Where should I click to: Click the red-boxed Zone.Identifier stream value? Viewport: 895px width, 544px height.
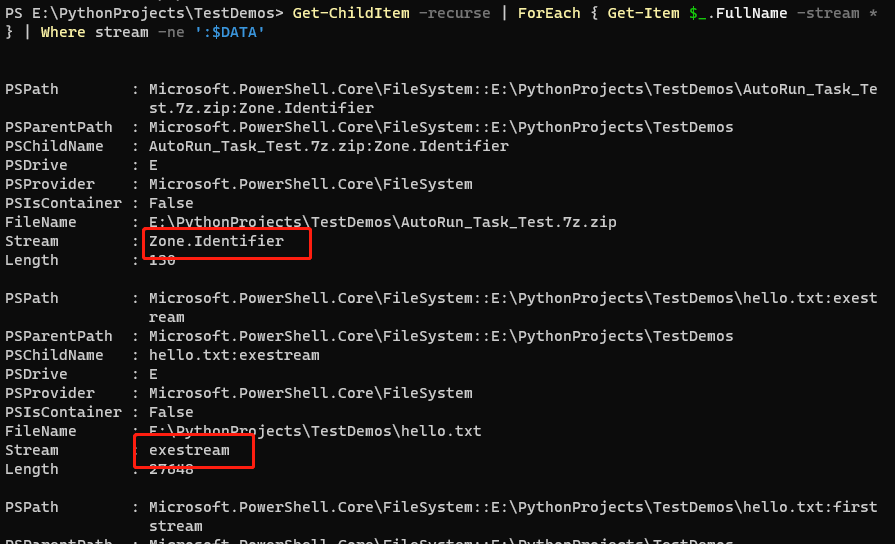click(216, 241)
